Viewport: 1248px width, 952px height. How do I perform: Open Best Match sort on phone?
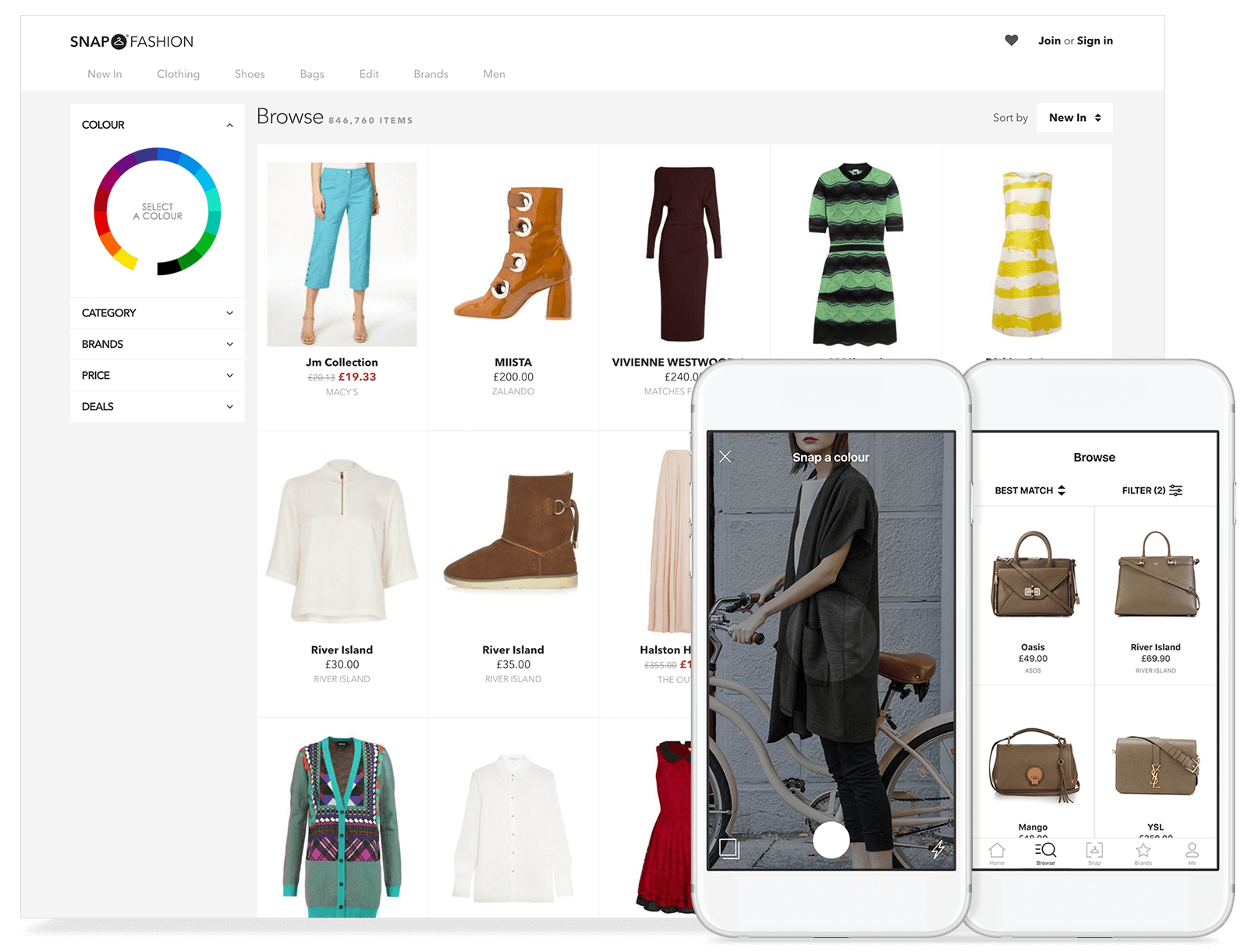(x=1030, y=490)
